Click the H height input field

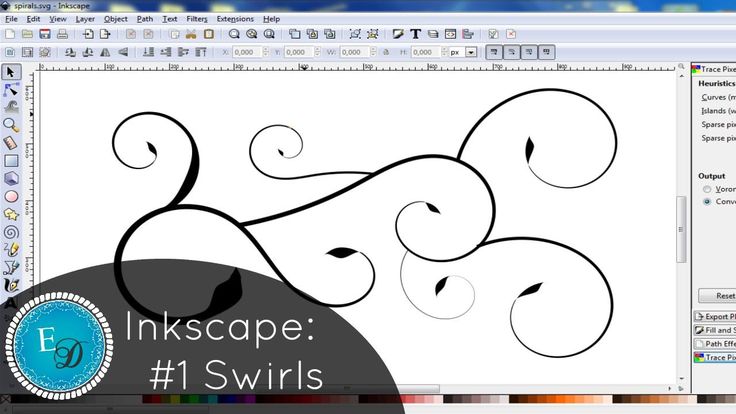point(425,52)
